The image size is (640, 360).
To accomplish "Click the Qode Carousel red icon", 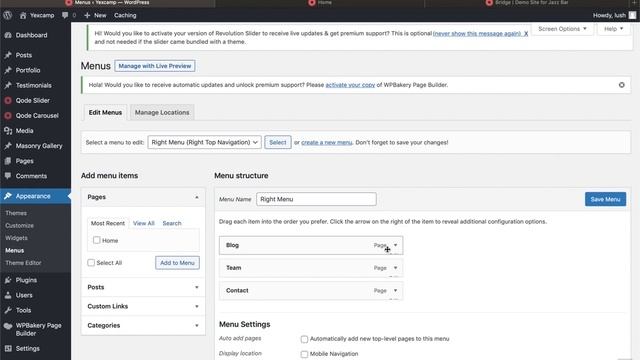I will [8, 116].
